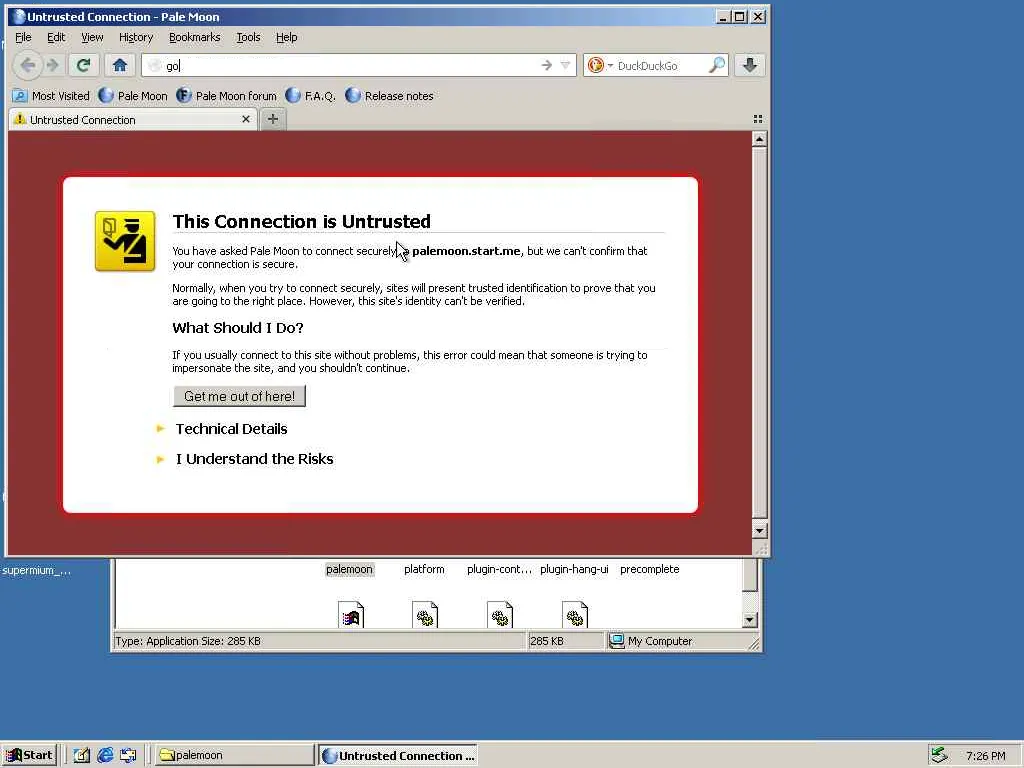Viewport: 1024px width, 768px height.
Task: Expand the Technical Details section
Action: pyautogui.click(x=231, y=429)
